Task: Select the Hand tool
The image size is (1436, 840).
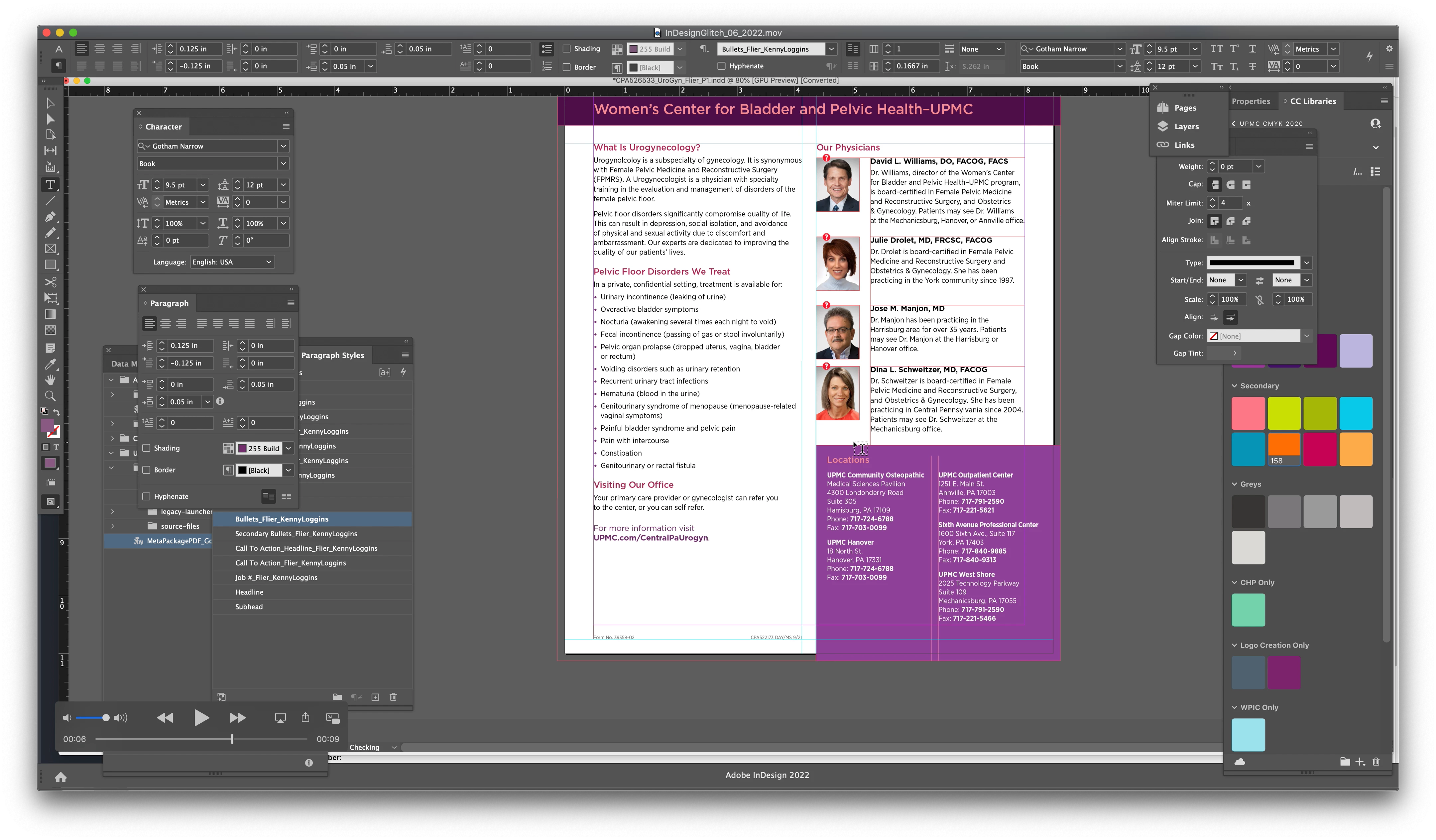Action: pos(50,380)
